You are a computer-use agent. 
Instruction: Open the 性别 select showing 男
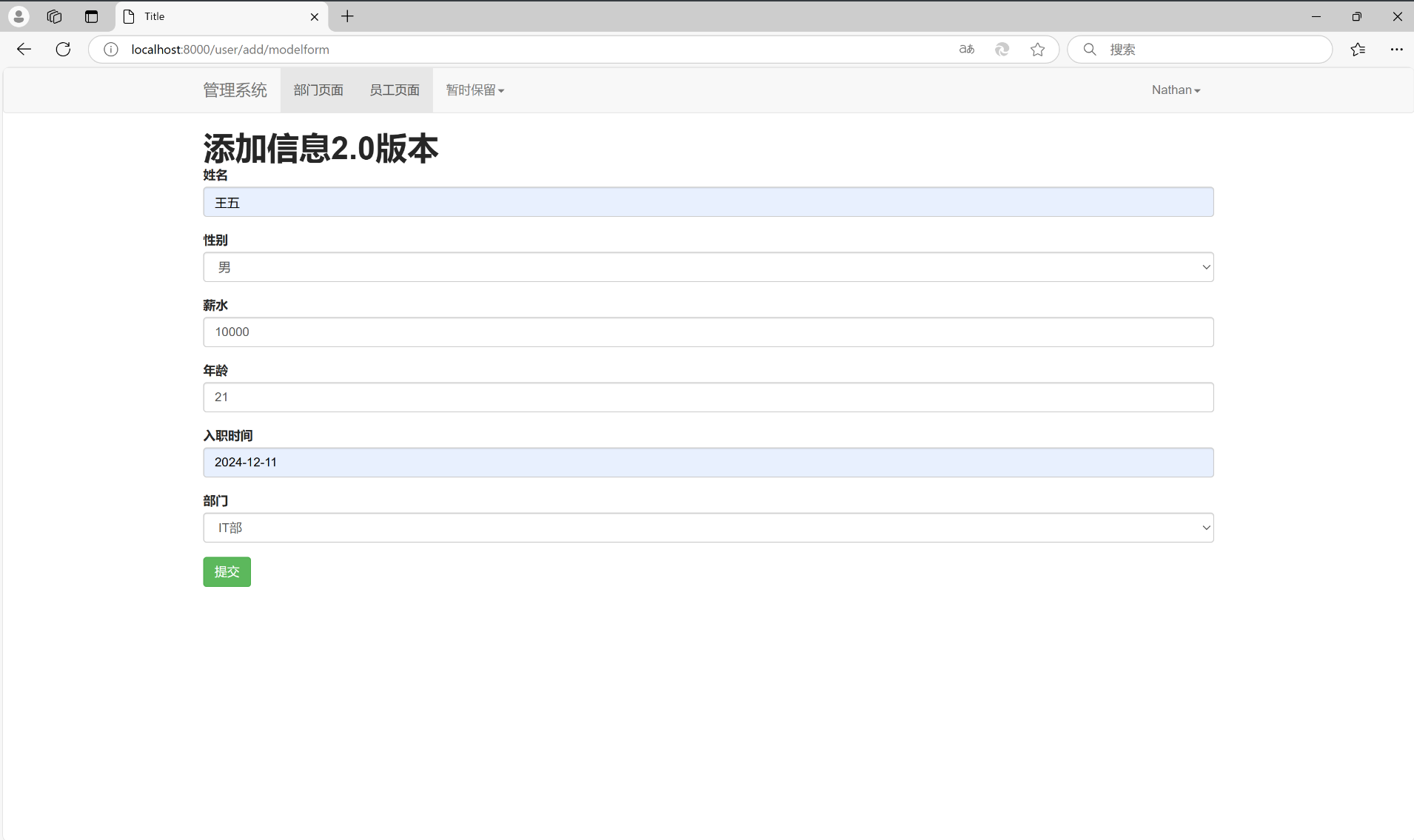(708, 267)
